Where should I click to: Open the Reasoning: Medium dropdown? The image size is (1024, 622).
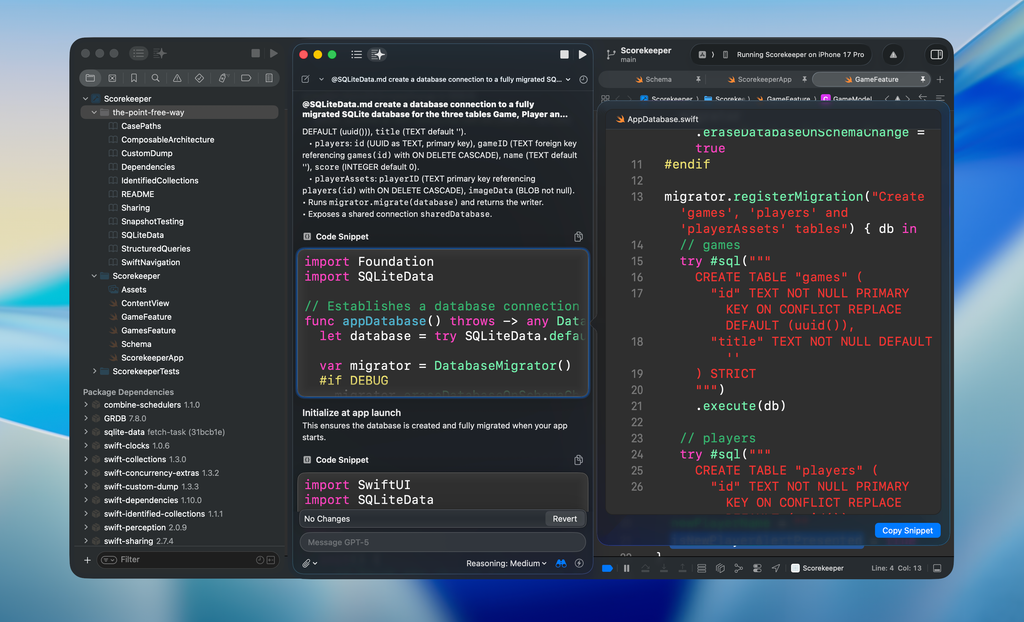click(x=506, y=563)
